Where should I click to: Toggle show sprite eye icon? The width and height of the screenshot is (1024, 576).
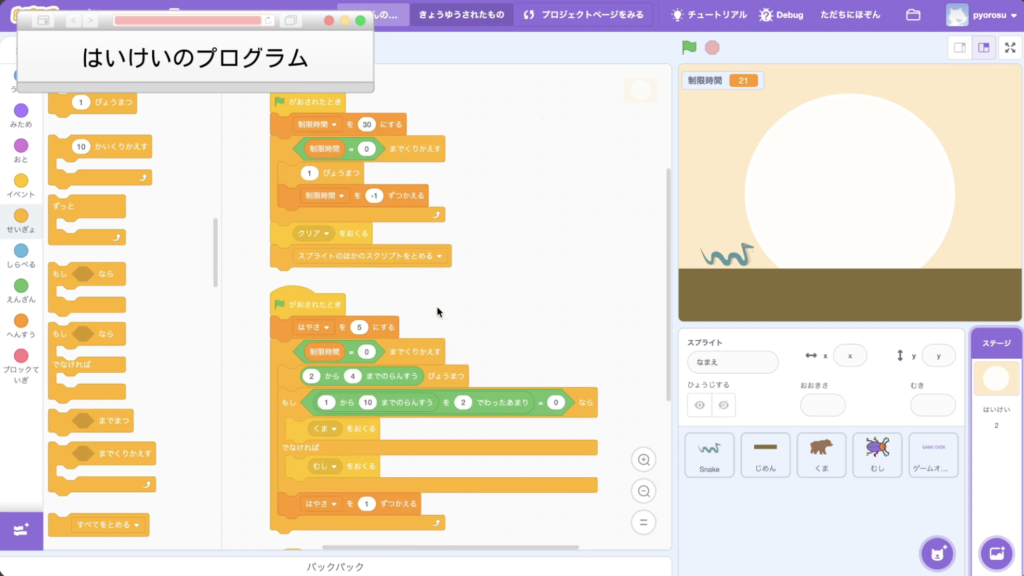click(700, 405)
